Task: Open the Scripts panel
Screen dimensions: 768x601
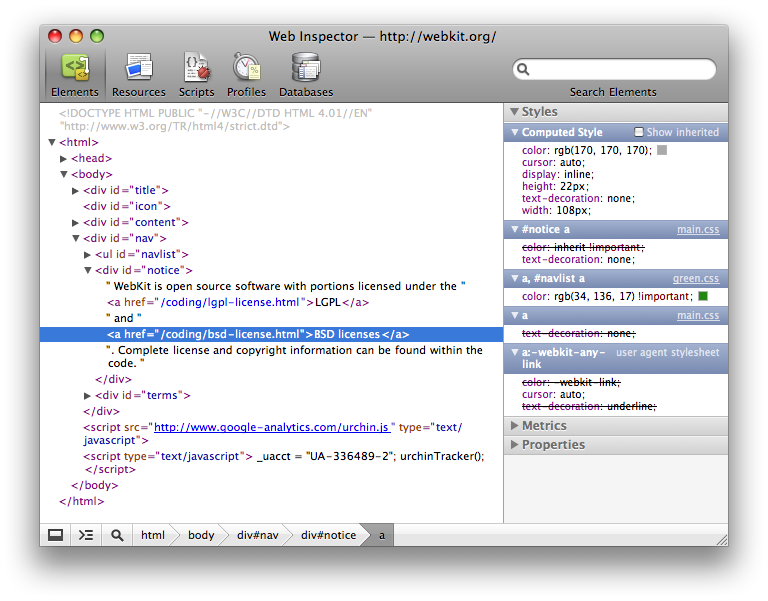Action: coord(197,74)
